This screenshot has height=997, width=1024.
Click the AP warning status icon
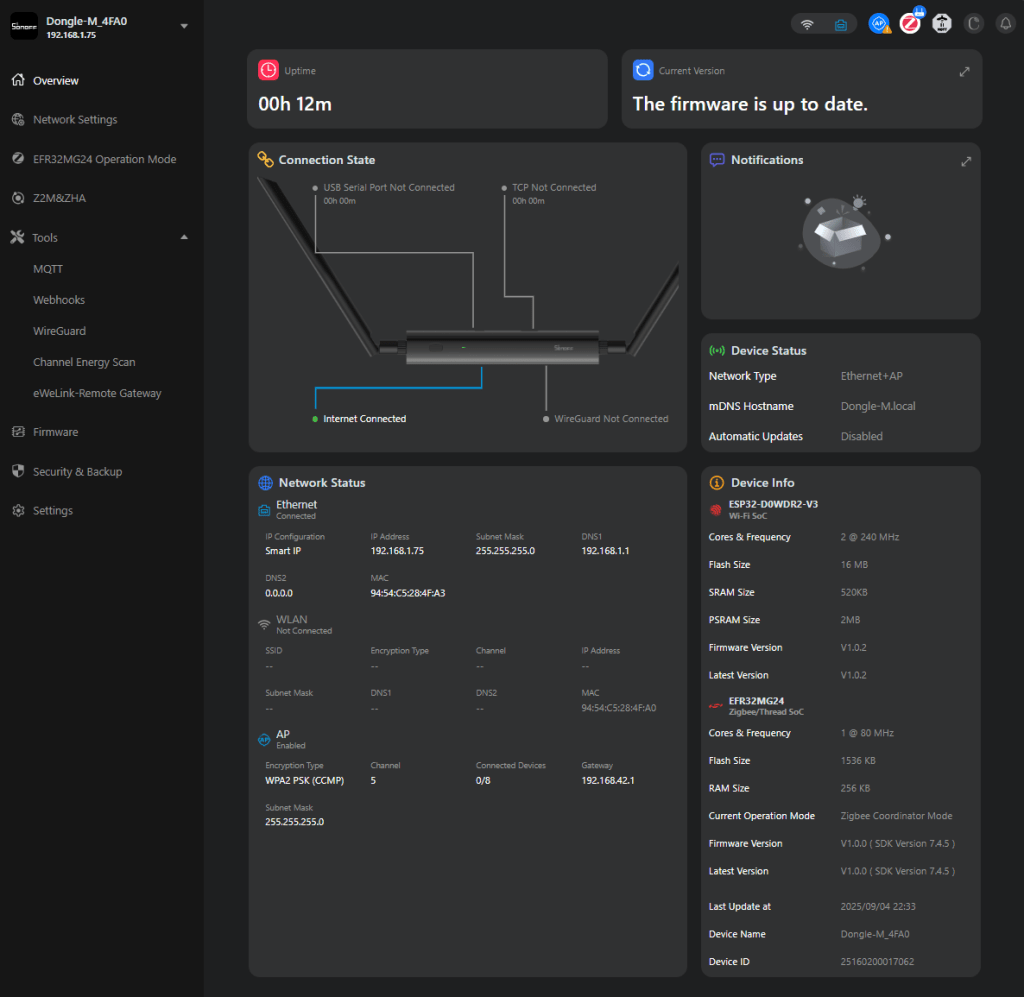coord(879,24)
